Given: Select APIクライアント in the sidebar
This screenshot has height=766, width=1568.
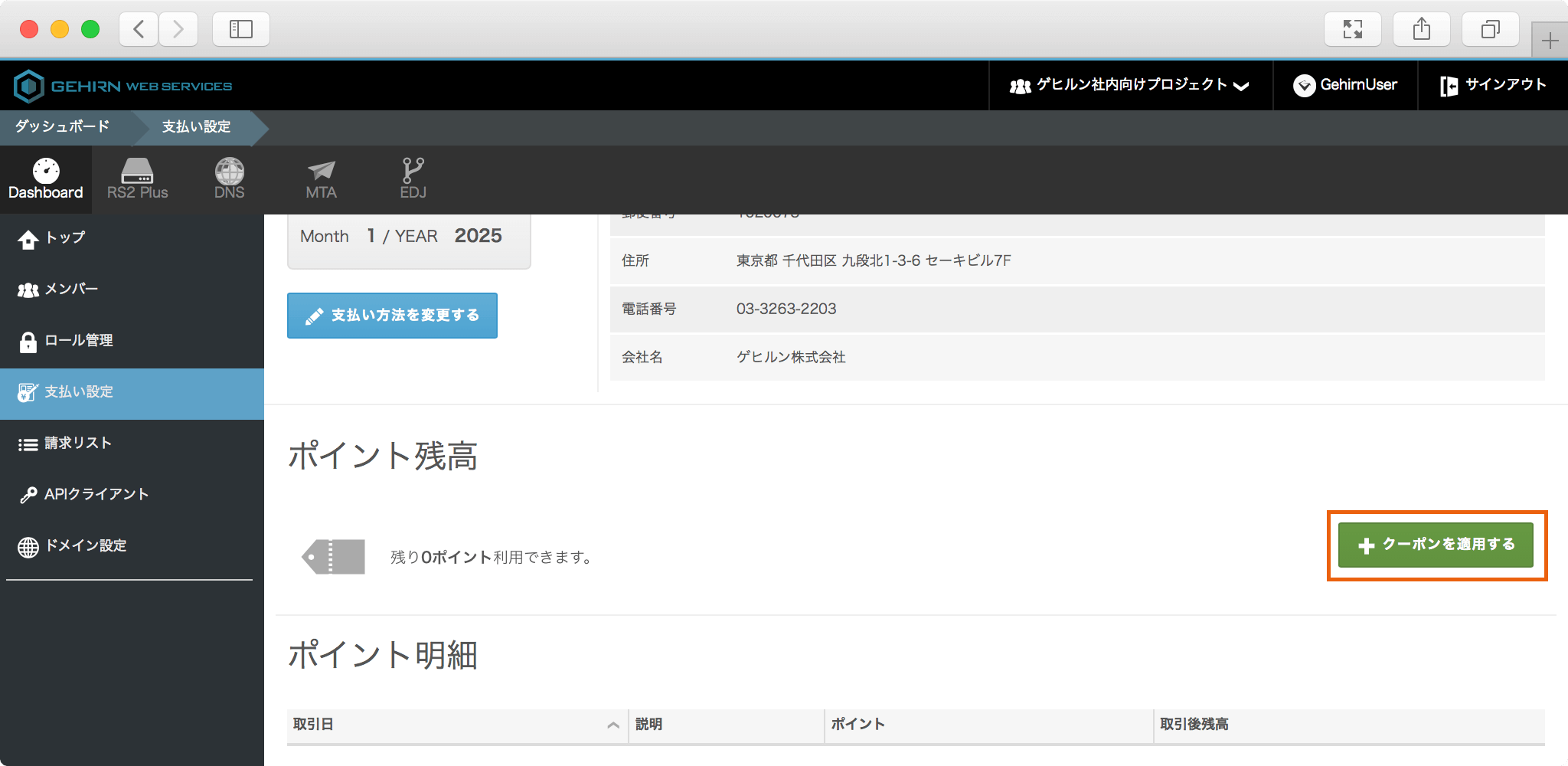Looking at the screenshot, I should (96, 495).
